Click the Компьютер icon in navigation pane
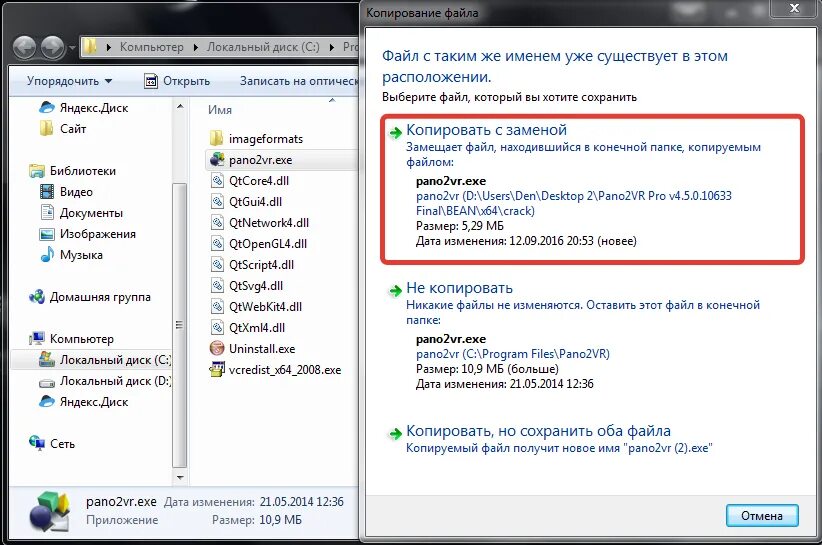822x545 pixels. tap(37, 339)
